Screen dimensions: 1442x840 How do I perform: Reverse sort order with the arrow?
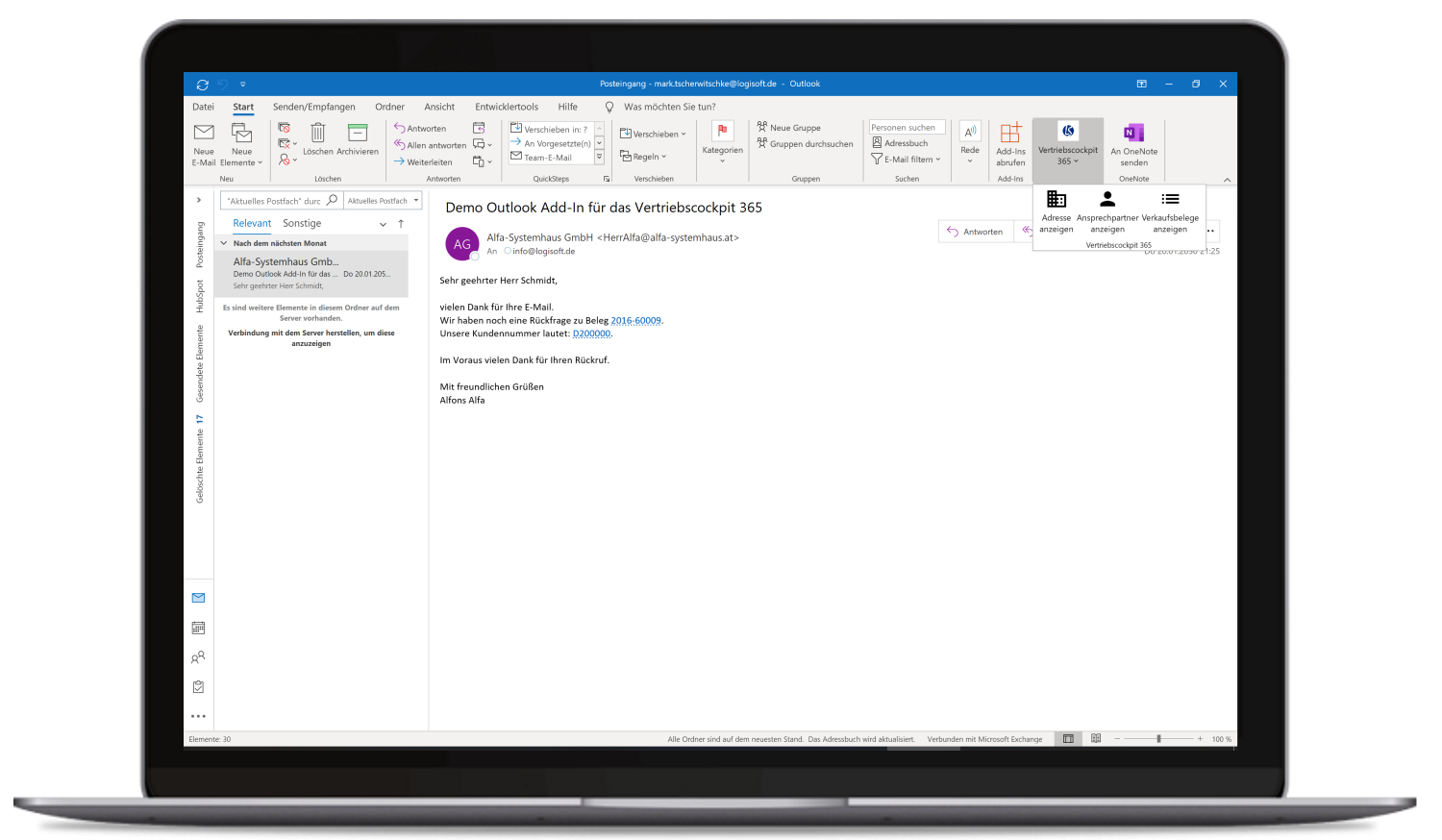coord(401,223)
